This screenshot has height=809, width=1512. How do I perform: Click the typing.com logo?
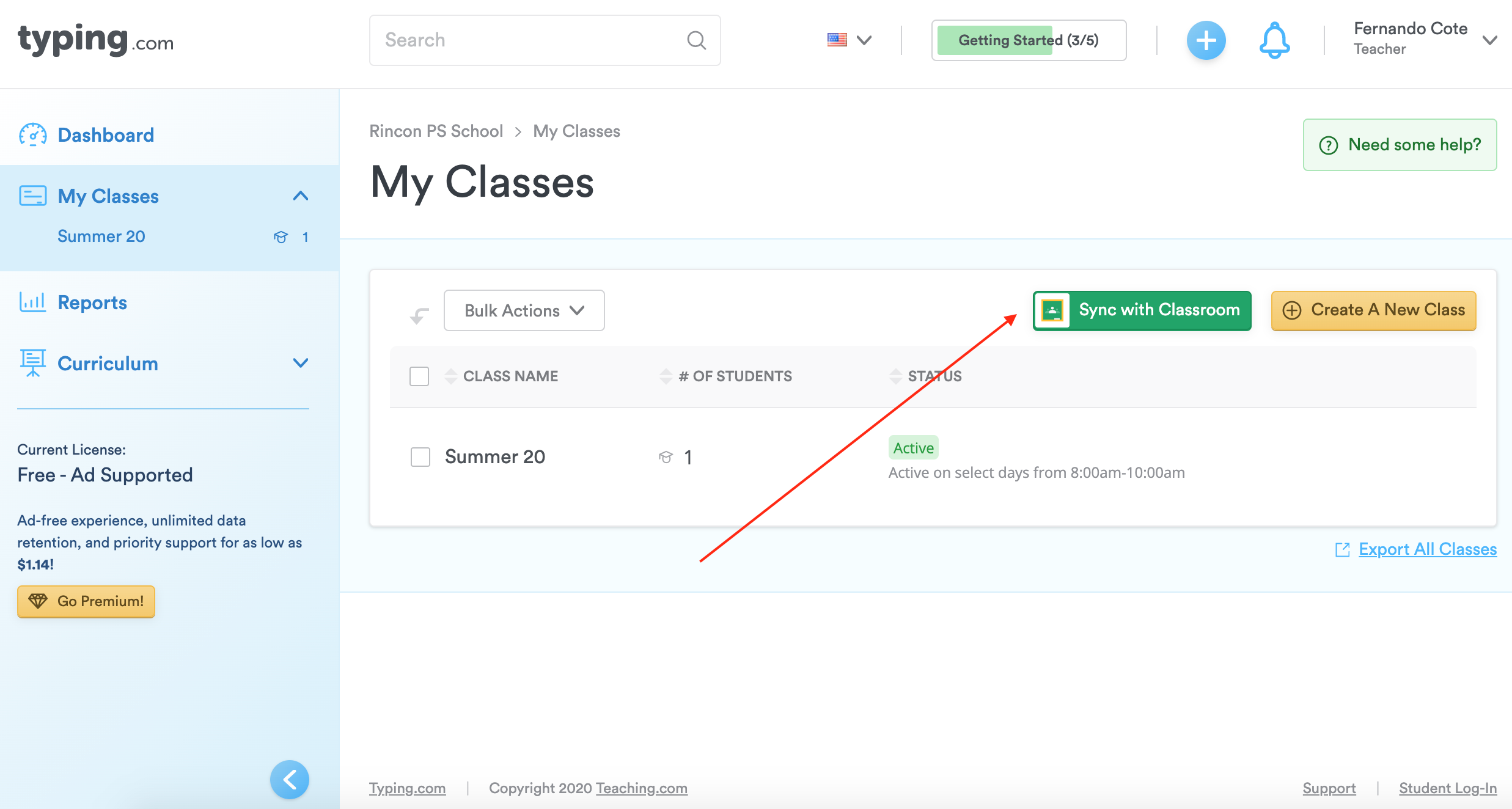(95, 40)
